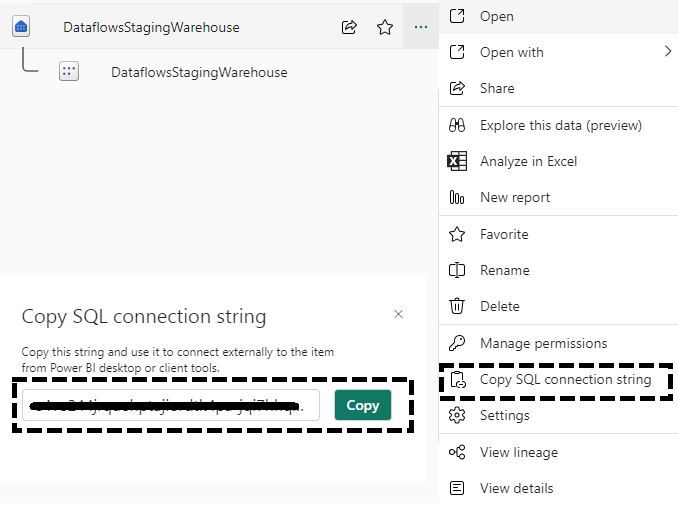This screenshot has width=678, height=507.
Task: Open View lineage from the menu
Action: pyautogui.click(x=518, y=452)
